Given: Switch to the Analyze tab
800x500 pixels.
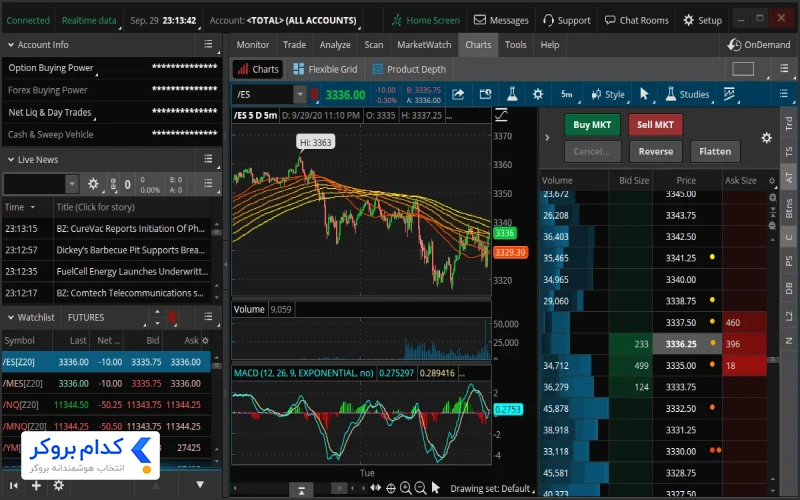Looking at the screenshot, I should tap(335, 45).
